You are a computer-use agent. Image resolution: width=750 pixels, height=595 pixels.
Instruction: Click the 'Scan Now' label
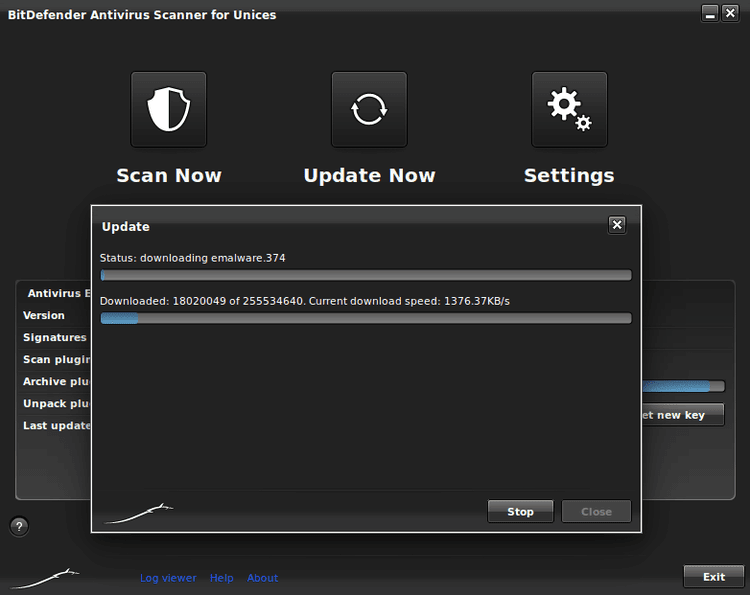pyautogui.click(x=169, y=176)
